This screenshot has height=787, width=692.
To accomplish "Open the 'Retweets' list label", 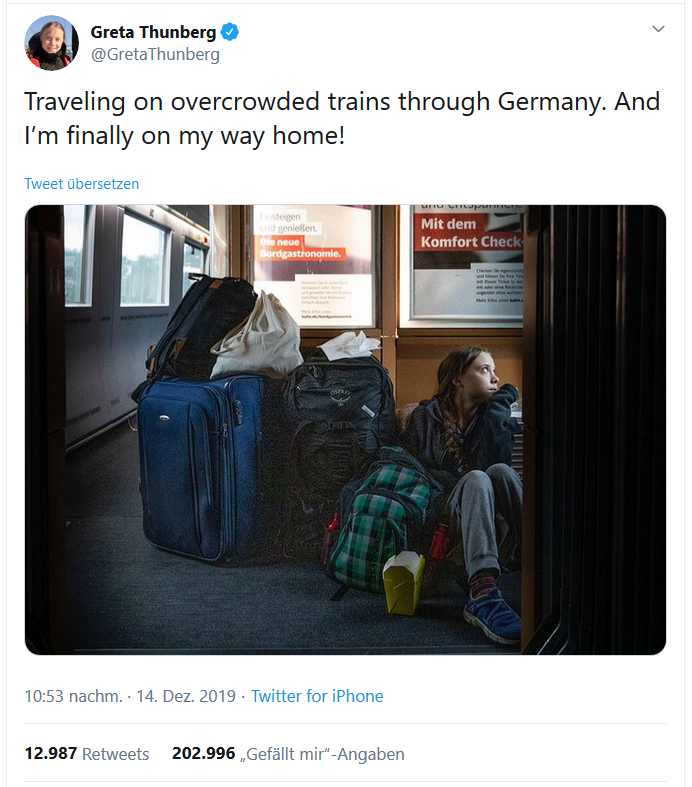I will [115, 754].
